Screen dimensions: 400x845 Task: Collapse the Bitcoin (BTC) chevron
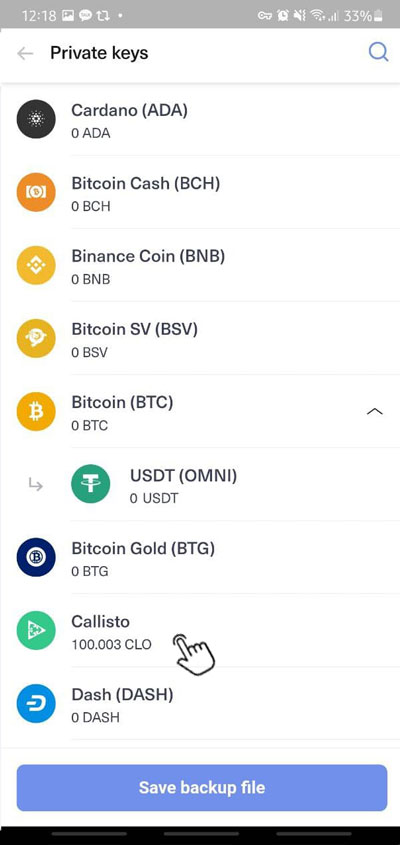tap(375, 411)
